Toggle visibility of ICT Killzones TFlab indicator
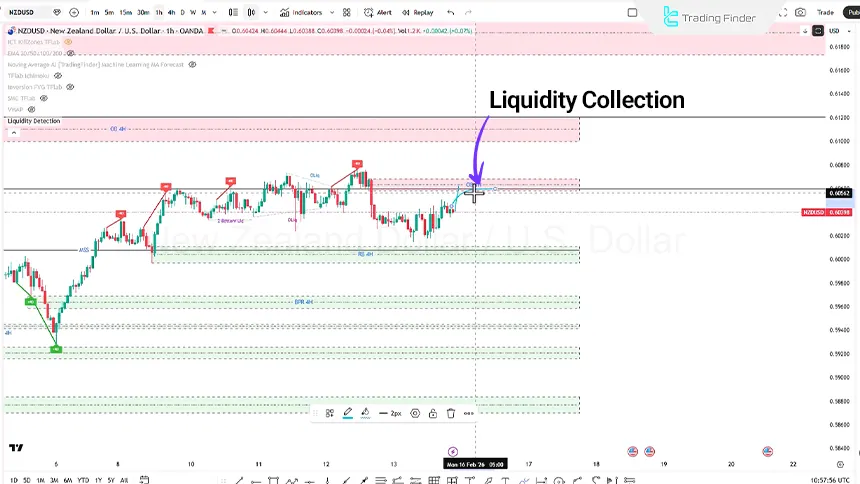This screenshot has width=860, height=484. (x=68, y=42)
